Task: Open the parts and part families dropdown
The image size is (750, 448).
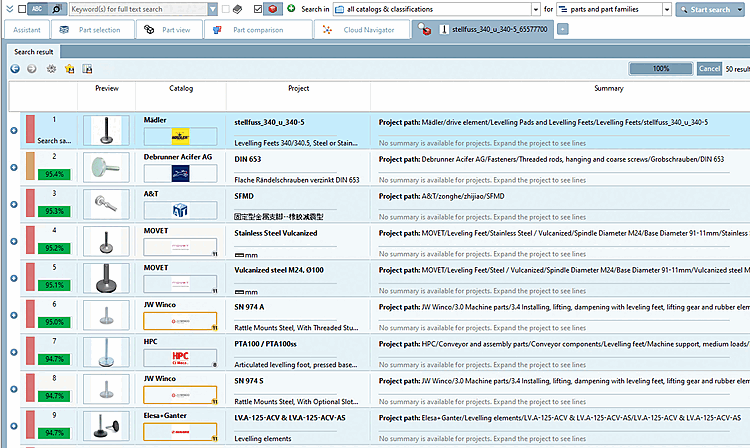Action: click(667, 9)
